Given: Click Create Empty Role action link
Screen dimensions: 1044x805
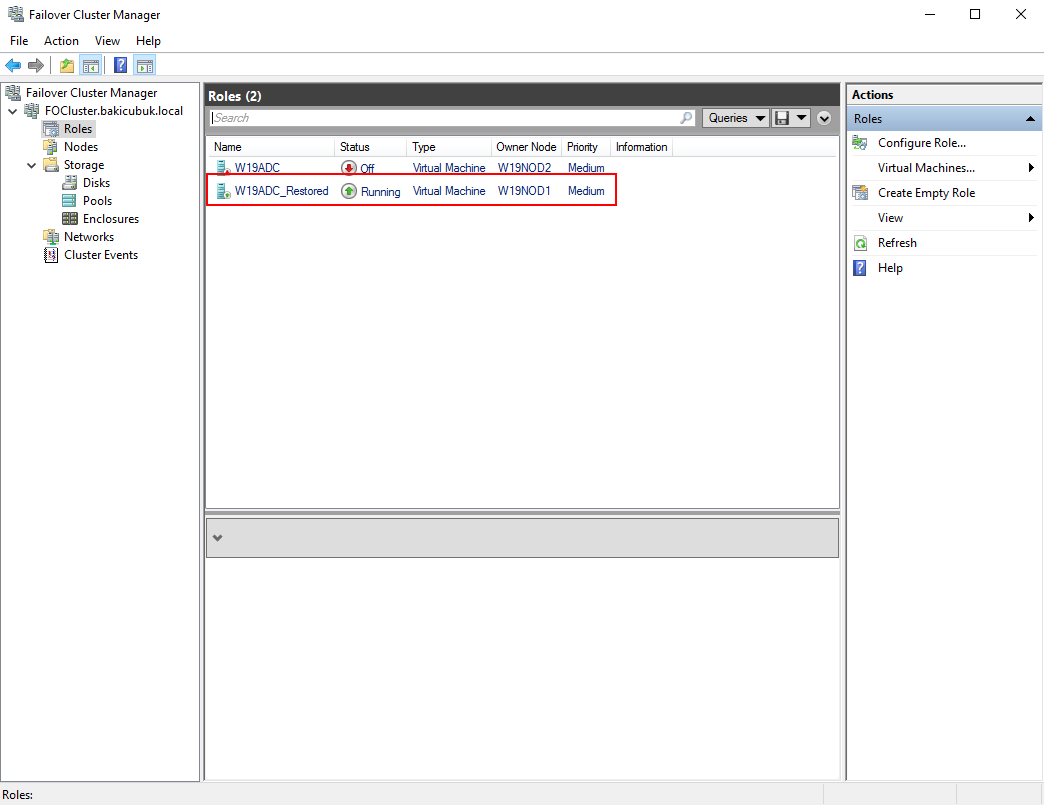Looking at the screenshot, I should point(926,192).
